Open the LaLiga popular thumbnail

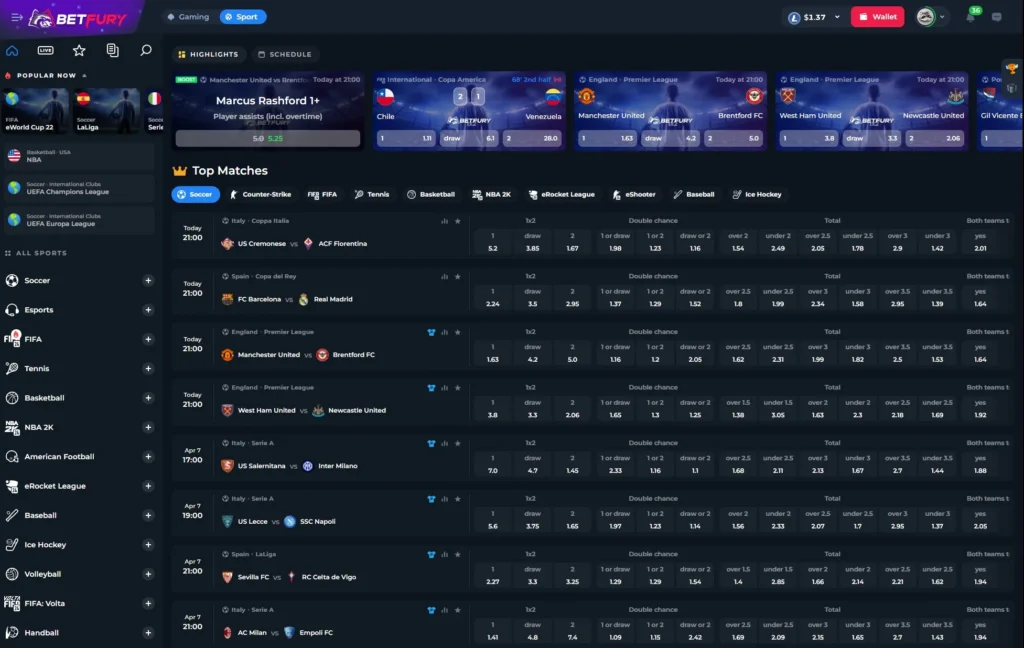click(x=106, y=110)
